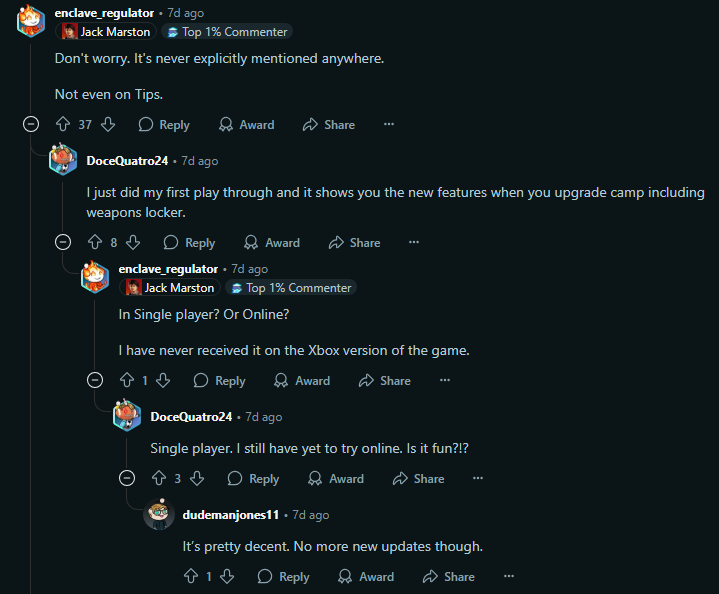Open more options on dudemanjones11's comment

(x=509, y=577)
